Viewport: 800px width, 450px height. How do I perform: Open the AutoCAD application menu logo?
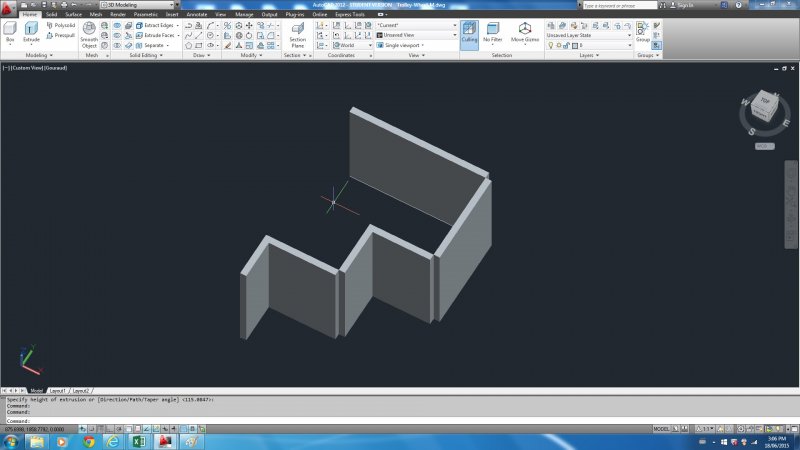coord(8,8)
